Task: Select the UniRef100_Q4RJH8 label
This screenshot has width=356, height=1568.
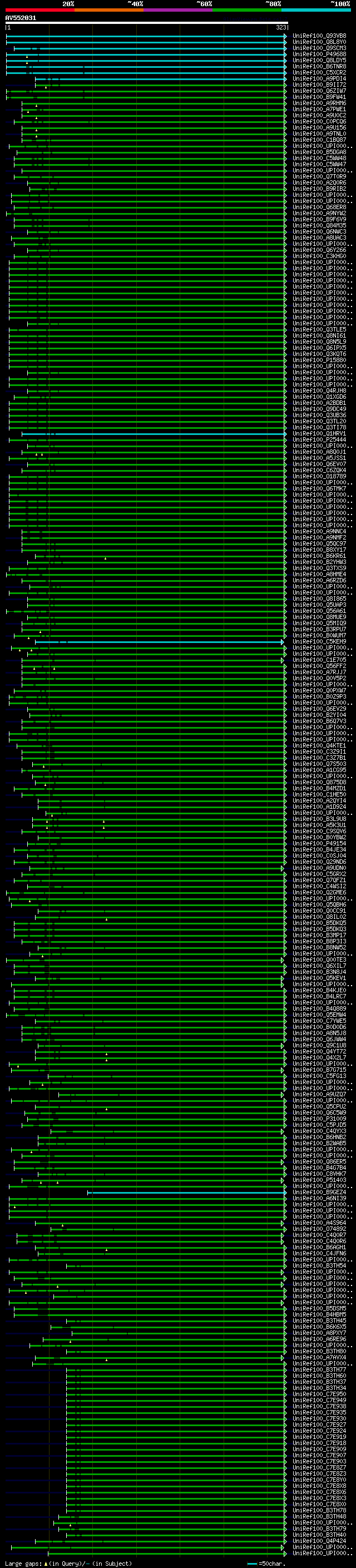Action: [x=319, y=391]
